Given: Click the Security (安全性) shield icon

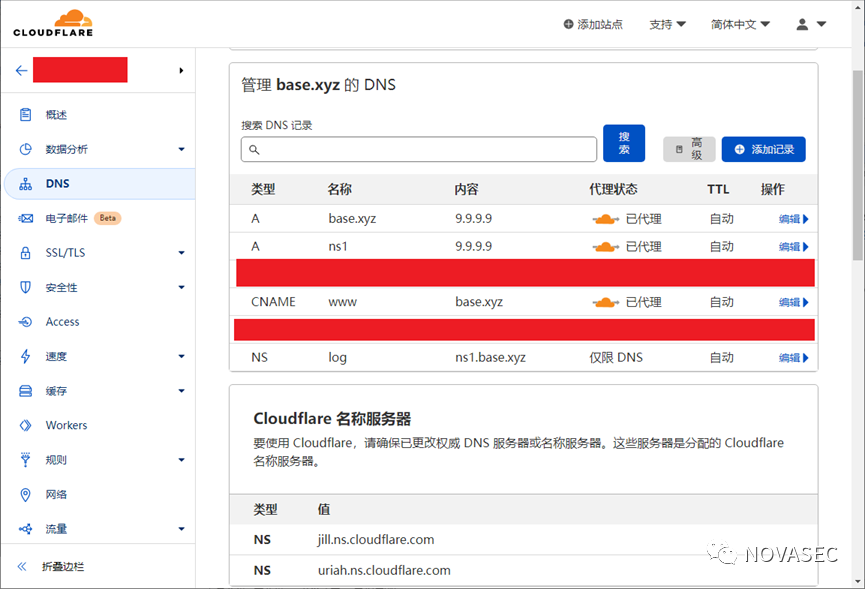Looking at the screenshot, I should pyautogui.click(x=25, y=287).
